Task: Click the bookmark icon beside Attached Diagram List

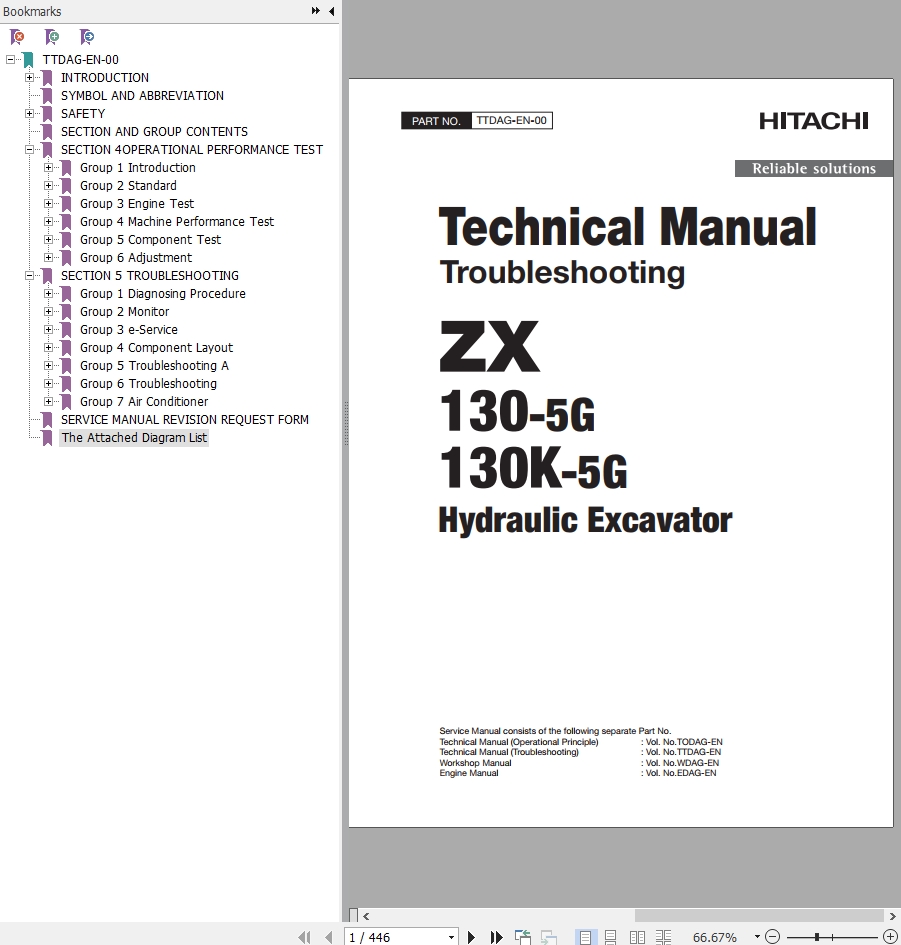Action: (47, 438)
